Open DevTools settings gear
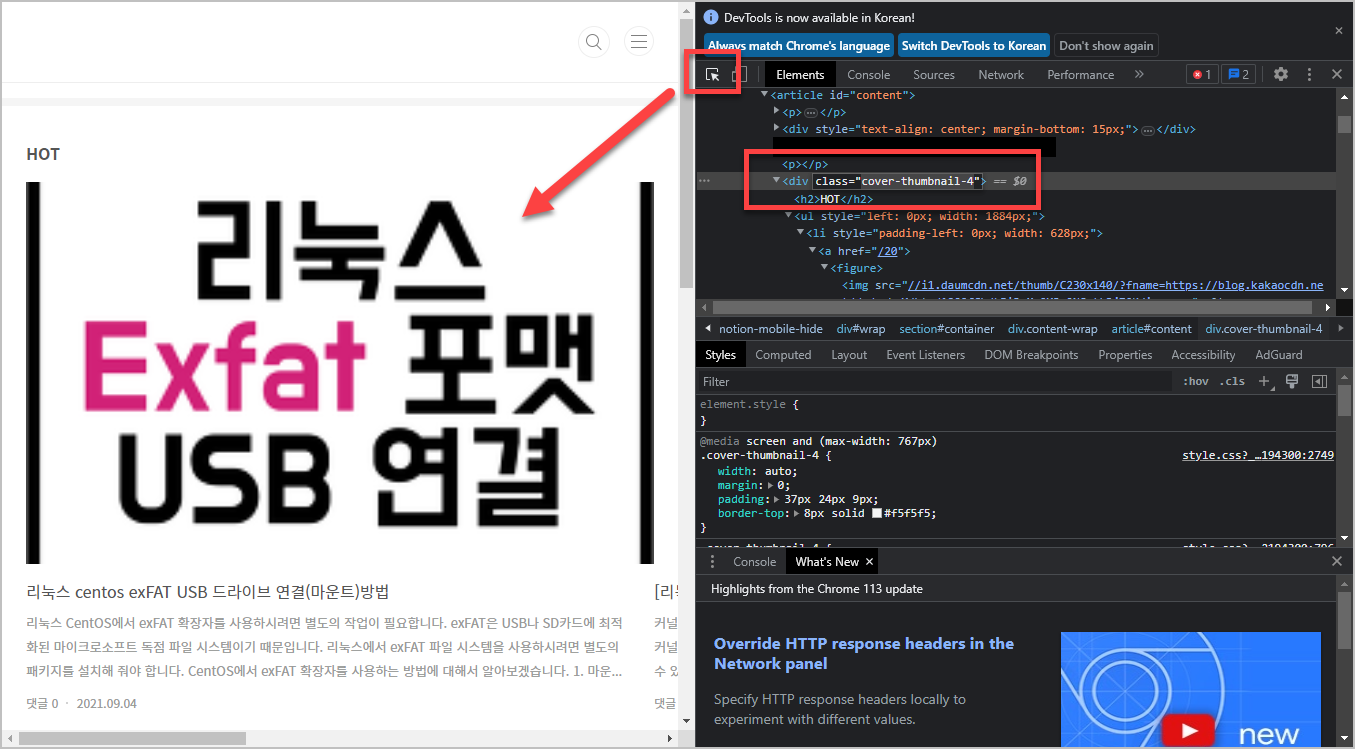 (1280, 74)
